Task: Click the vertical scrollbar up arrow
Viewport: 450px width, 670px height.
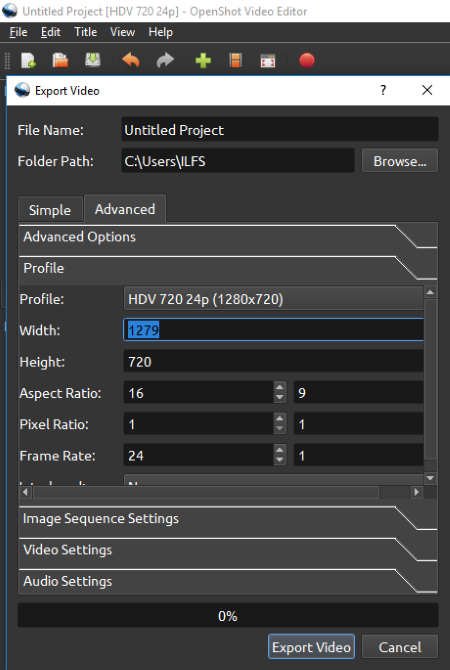Action: (430, 293)
